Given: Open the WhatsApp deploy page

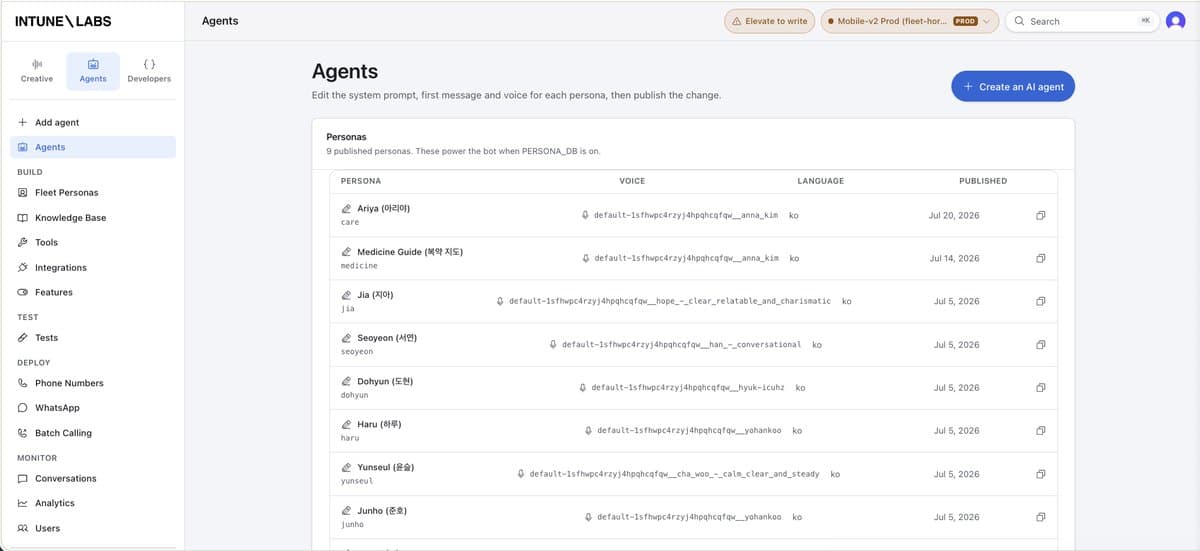Looking at the screenshot, I should (93, 408).
